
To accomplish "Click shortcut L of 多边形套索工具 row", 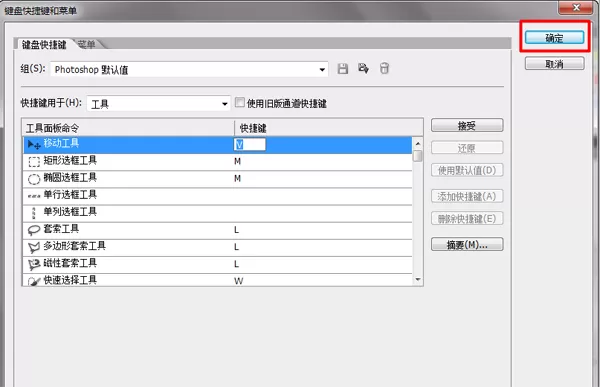I will [236, 247].
